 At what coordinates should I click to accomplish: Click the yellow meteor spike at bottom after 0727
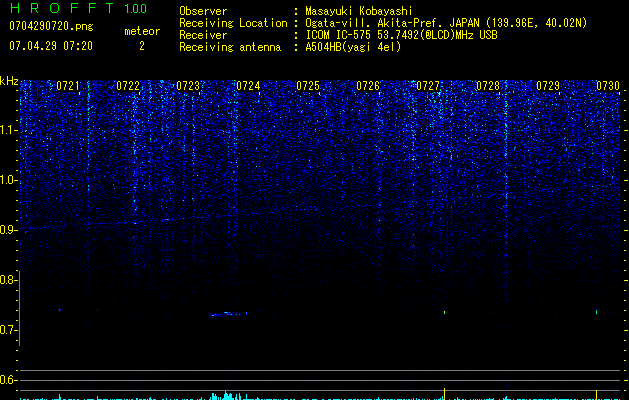[444, 394]
